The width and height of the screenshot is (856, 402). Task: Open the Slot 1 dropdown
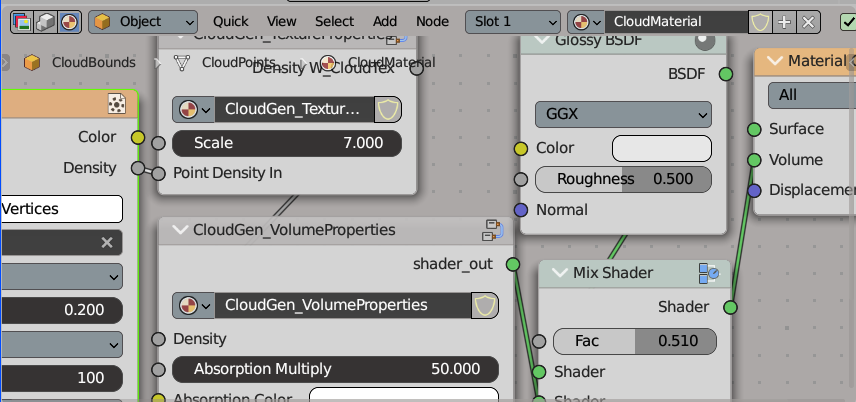[512, 21]
